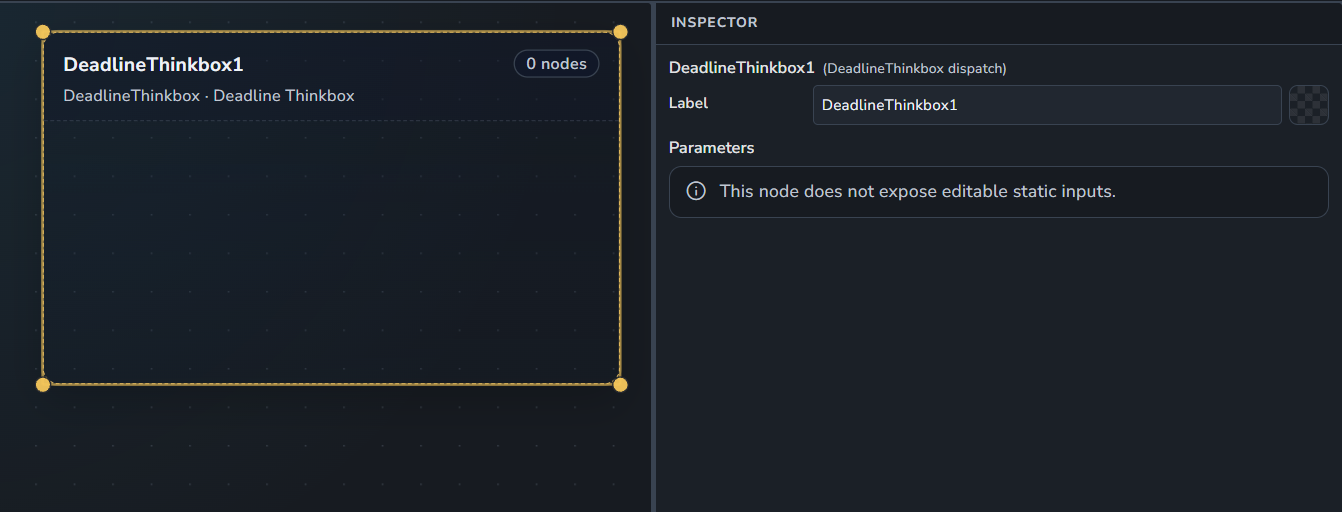Image resolution: width=1342 pixels, height=512 pixels.
Task: Click the "Label" field caption
Action: click(688, 103)
